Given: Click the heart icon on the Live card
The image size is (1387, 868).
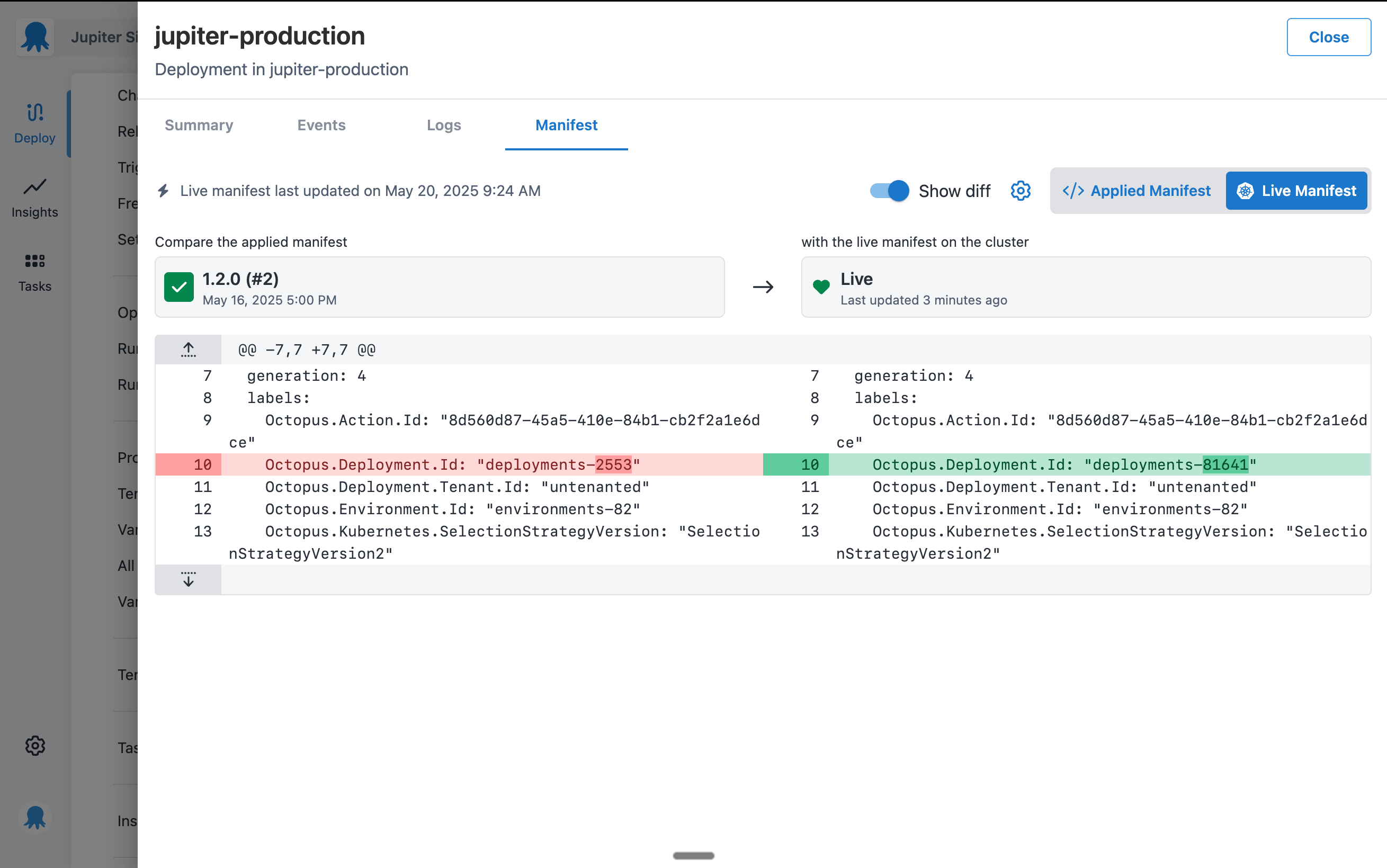Looking at the screenshot, I should pos(821,287).
